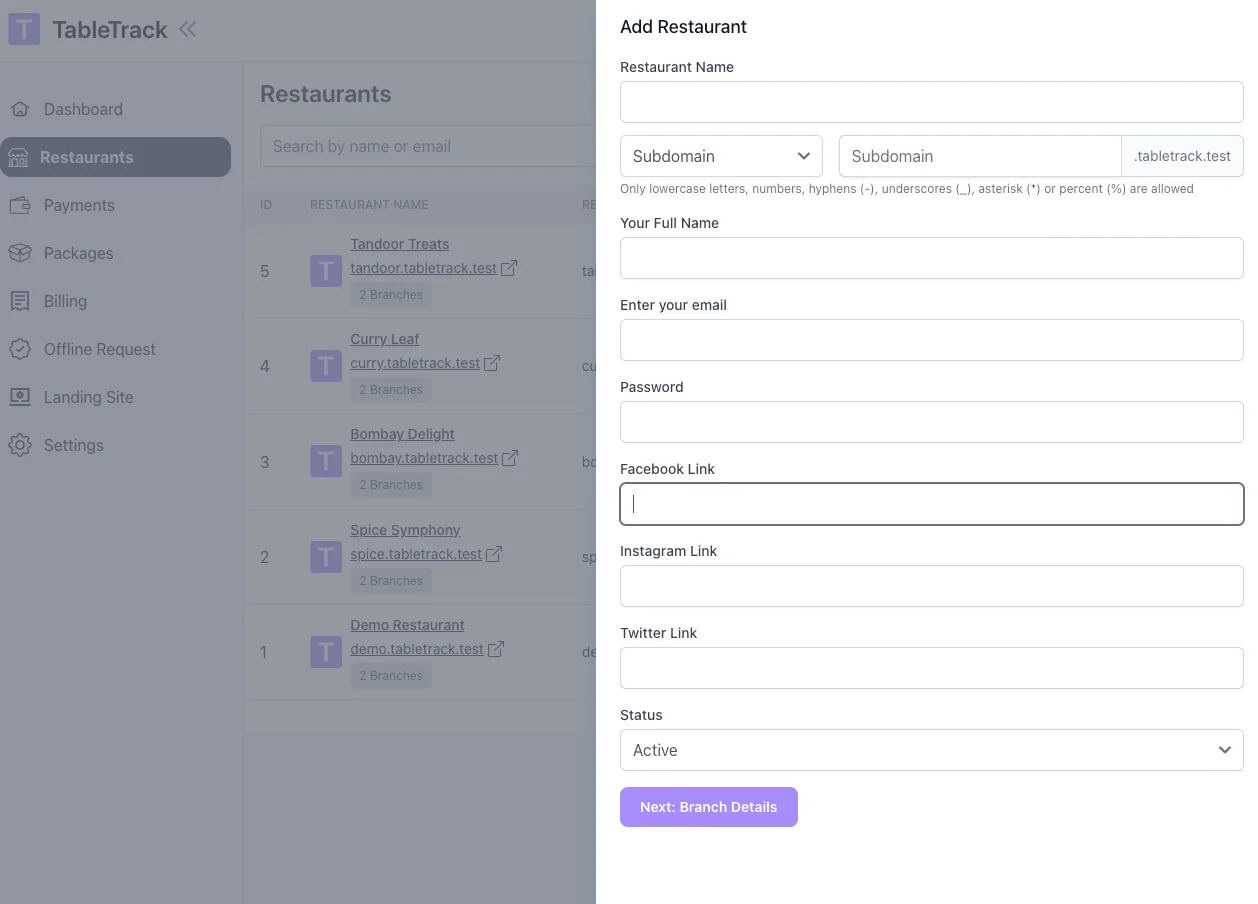
Task: Click into the Enter your email field
Action: [x=931, y=340]
